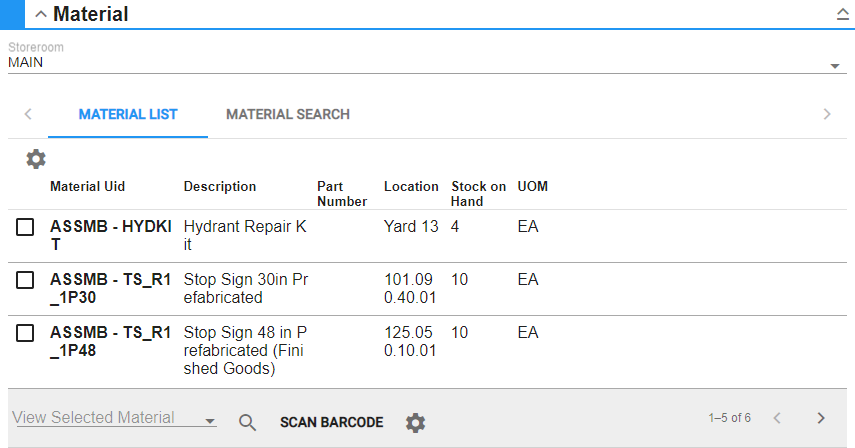
Task: Select the Material List tab
Action: (128, 114)
